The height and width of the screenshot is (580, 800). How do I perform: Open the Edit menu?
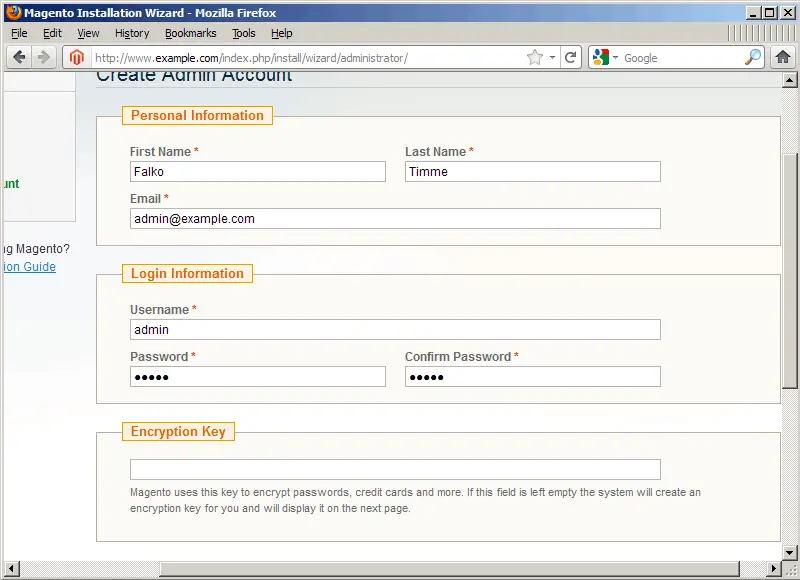click(x=52, y=33)
